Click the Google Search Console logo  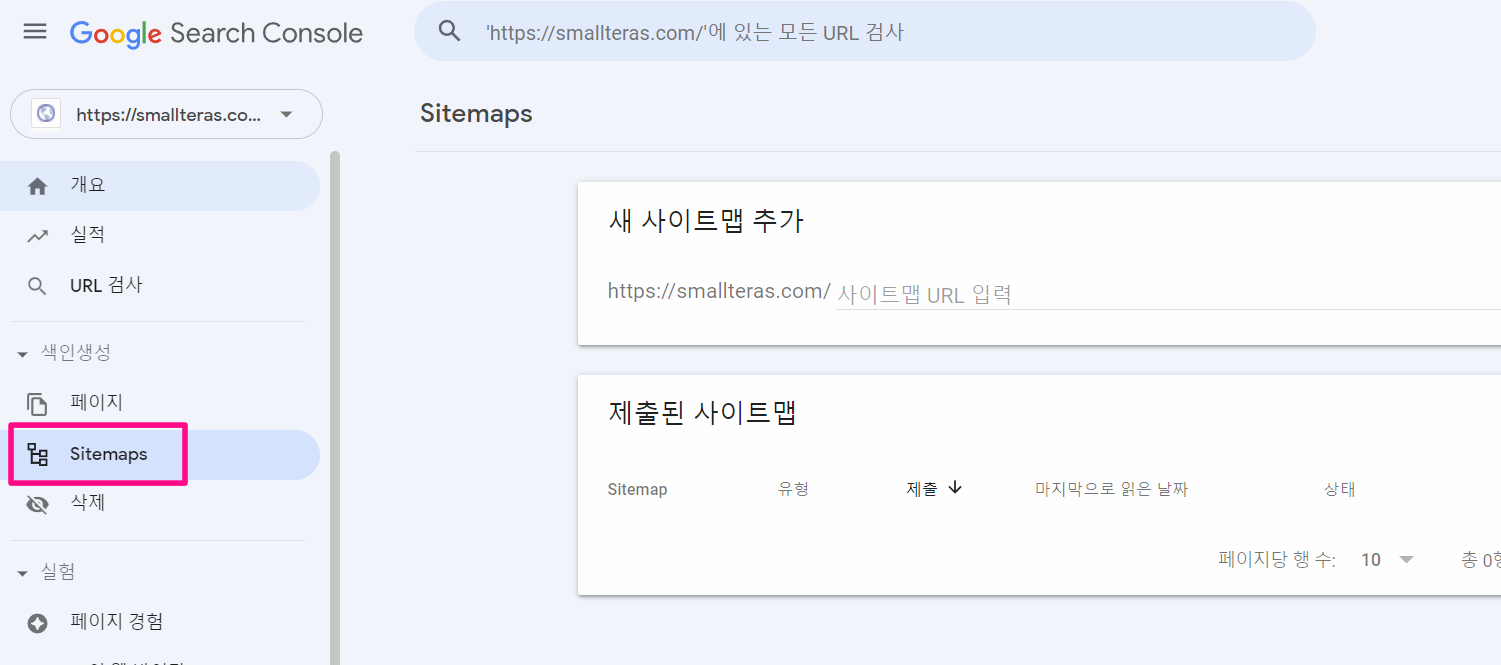[x=216, y=33]
